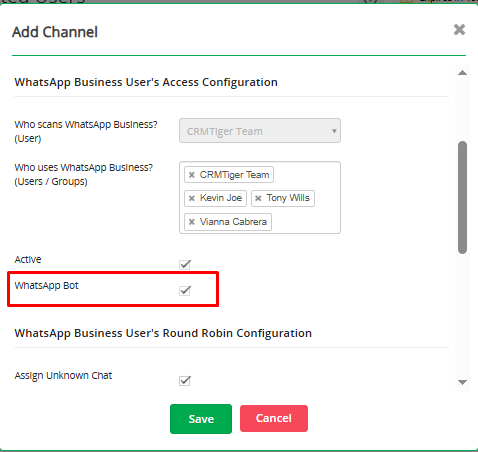The image size is (478, 452).
Task: Click the Tony Wills tag label
Action: click(288, 198)
